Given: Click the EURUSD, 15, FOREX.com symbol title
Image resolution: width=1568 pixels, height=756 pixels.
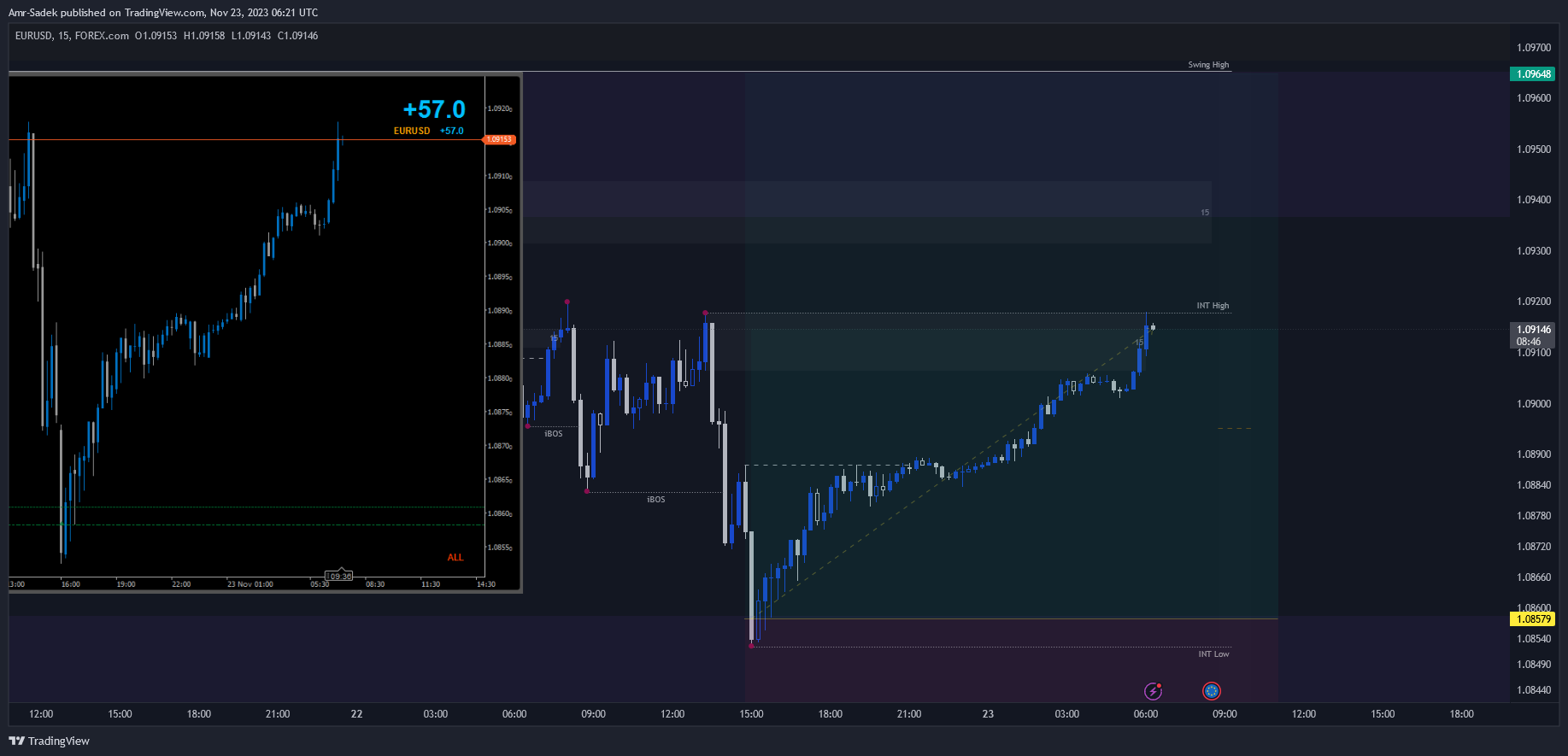Looking at the screenshot, I should (72, 36).
